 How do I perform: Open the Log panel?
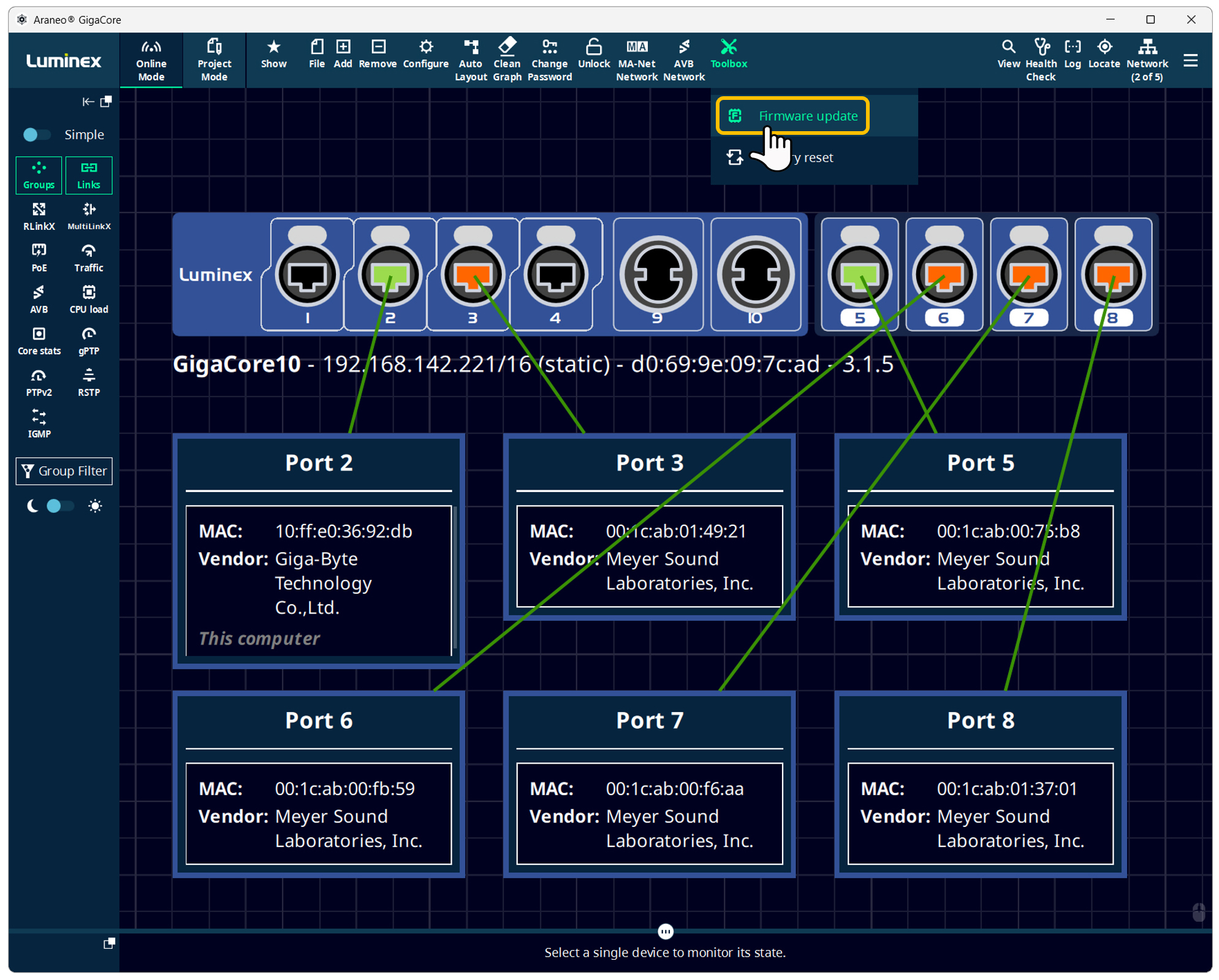coord(1073,54)
